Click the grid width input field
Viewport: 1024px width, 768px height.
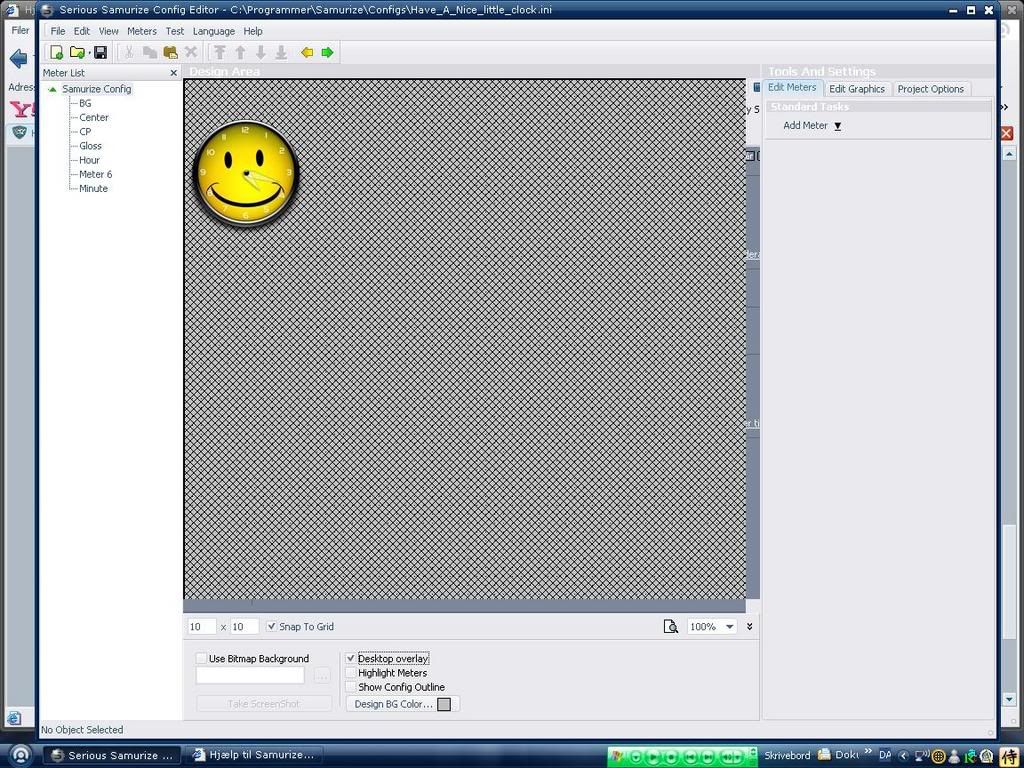point(201,626)
